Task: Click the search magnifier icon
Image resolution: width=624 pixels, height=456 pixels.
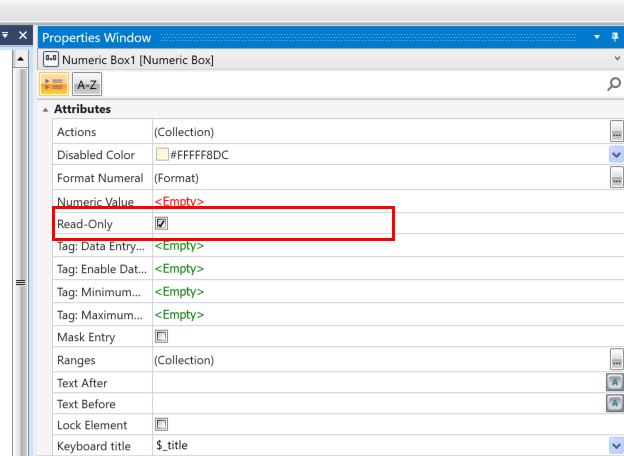Action: click(x=614, y=86)
